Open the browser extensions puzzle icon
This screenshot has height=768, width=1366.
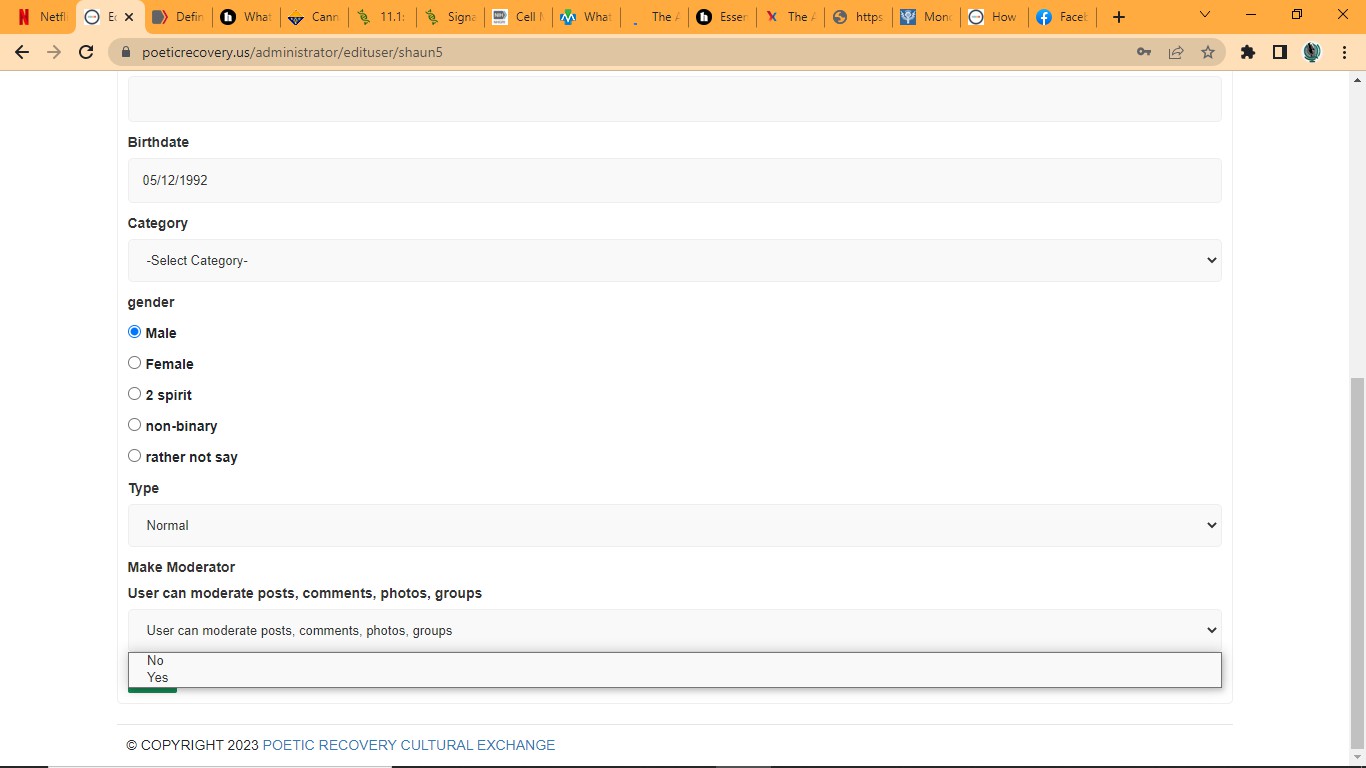(x=1247, y=52)
